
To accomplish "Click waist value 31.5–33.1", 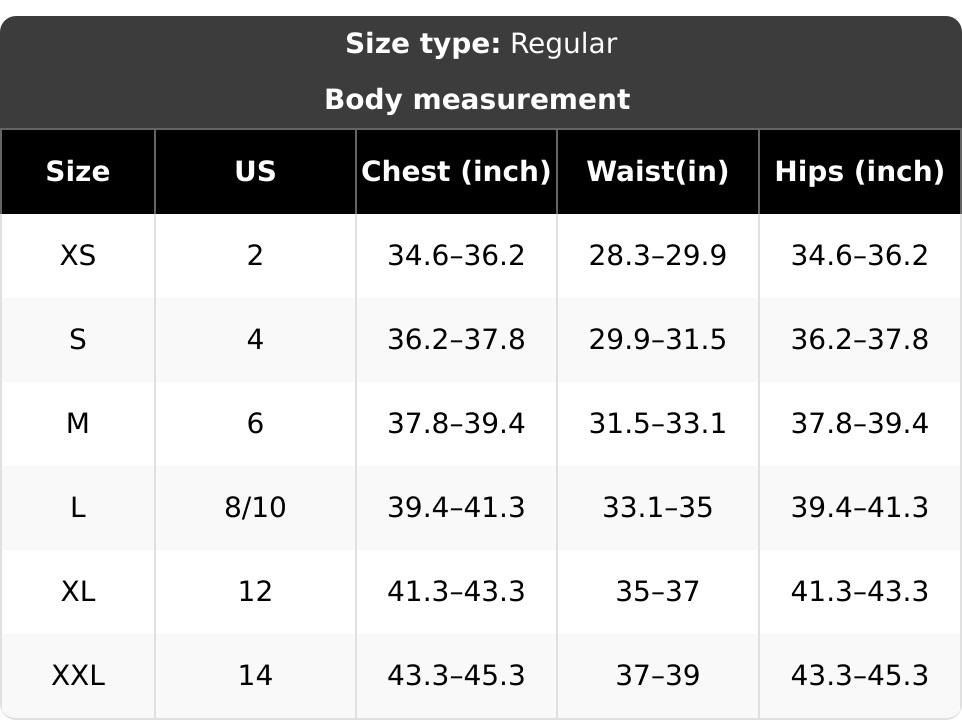I will click(658, 423).
